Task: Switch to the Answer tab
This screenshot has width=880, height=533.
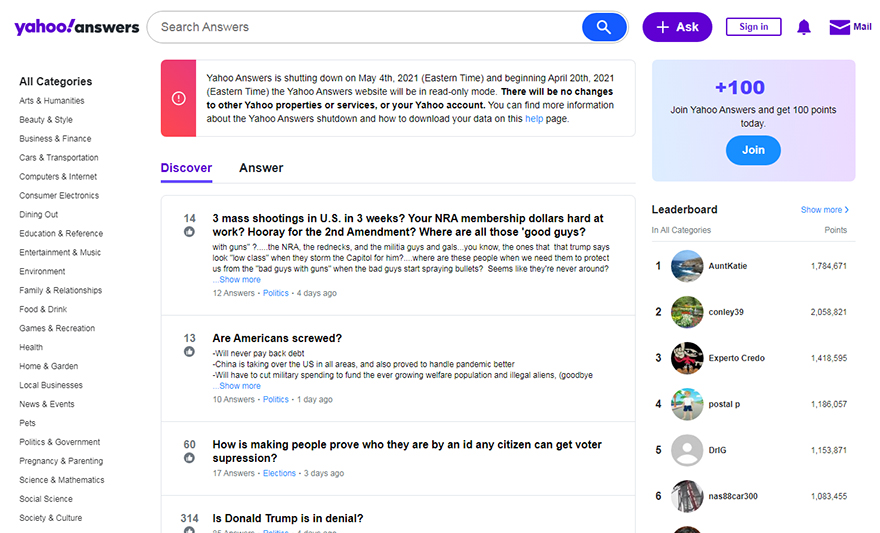Action: pyautogui.click(x=261, y=168)
